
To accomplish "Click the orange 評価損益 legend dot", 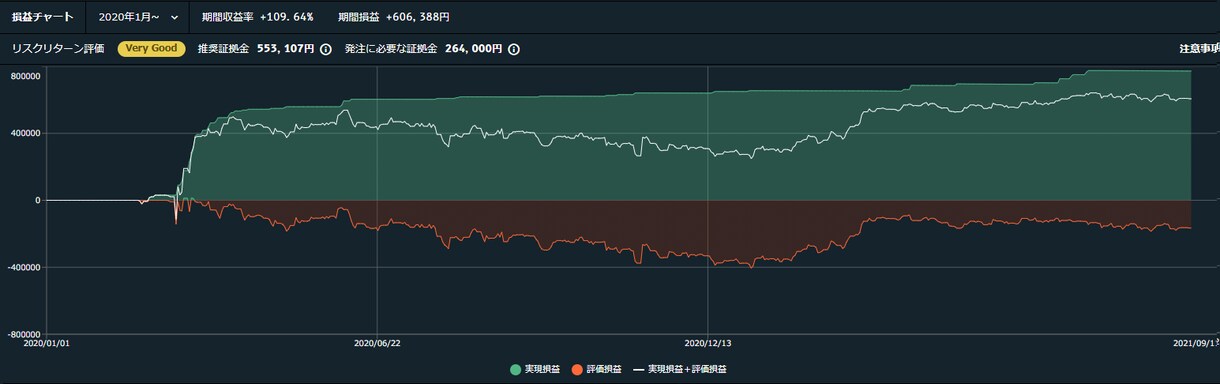I will (577, 370).
